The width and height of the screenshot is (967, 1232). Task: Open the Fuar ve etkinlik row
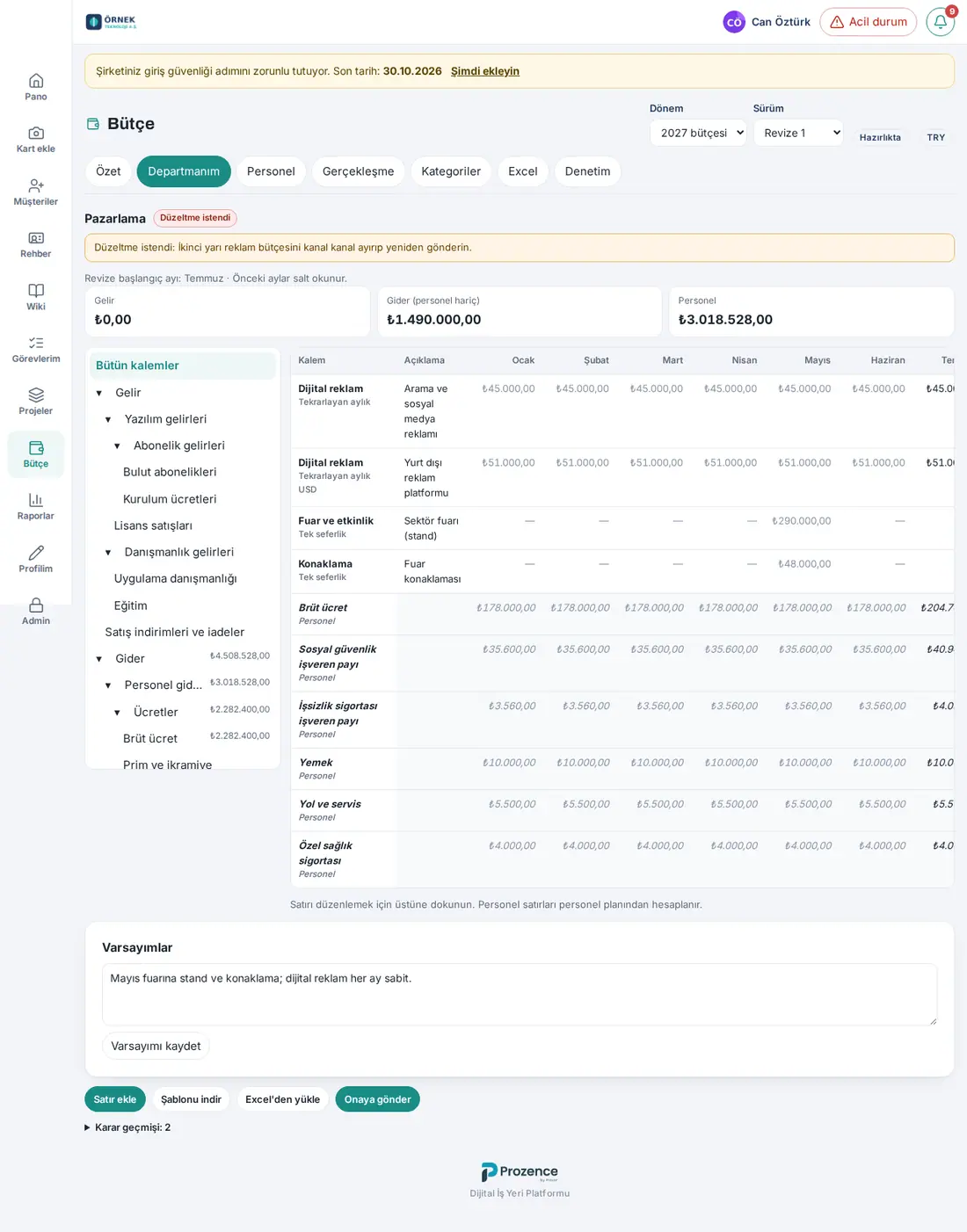(x=622, y=528)
